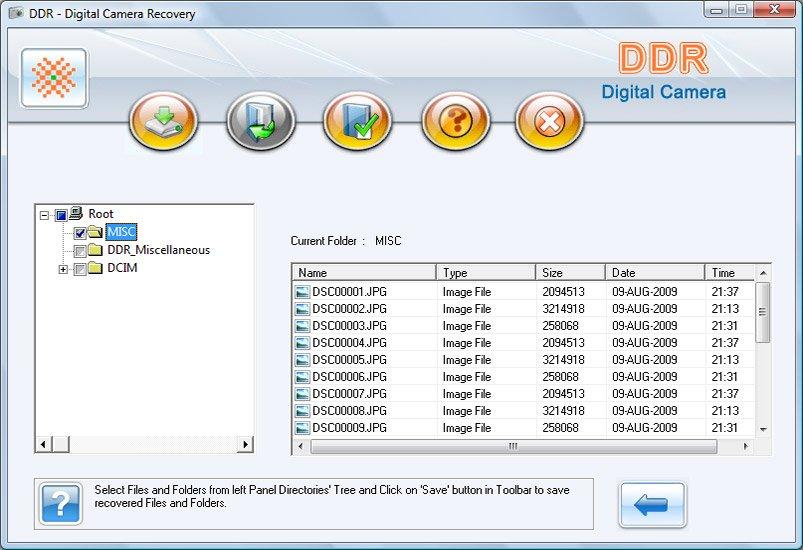Viewport: 803px width, 550px height.
Task: Select the DDR_Miscellaneous tree item label
Action: pyautogui.click(x=158, y=250)
